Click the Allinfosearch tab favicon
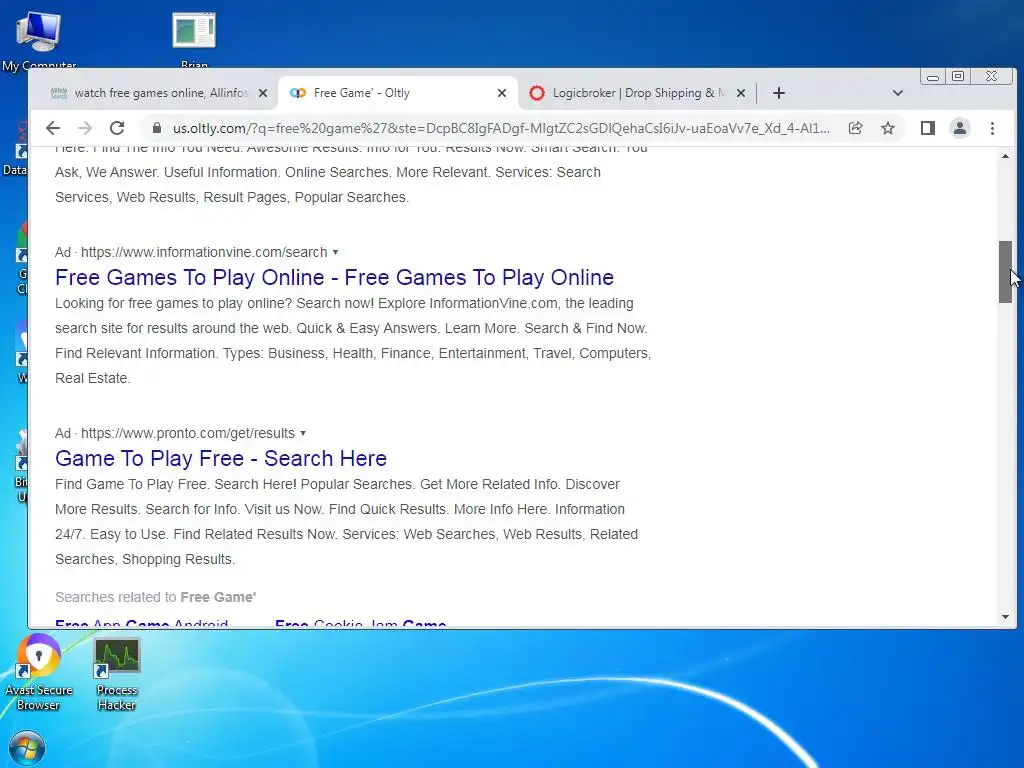 59,93
